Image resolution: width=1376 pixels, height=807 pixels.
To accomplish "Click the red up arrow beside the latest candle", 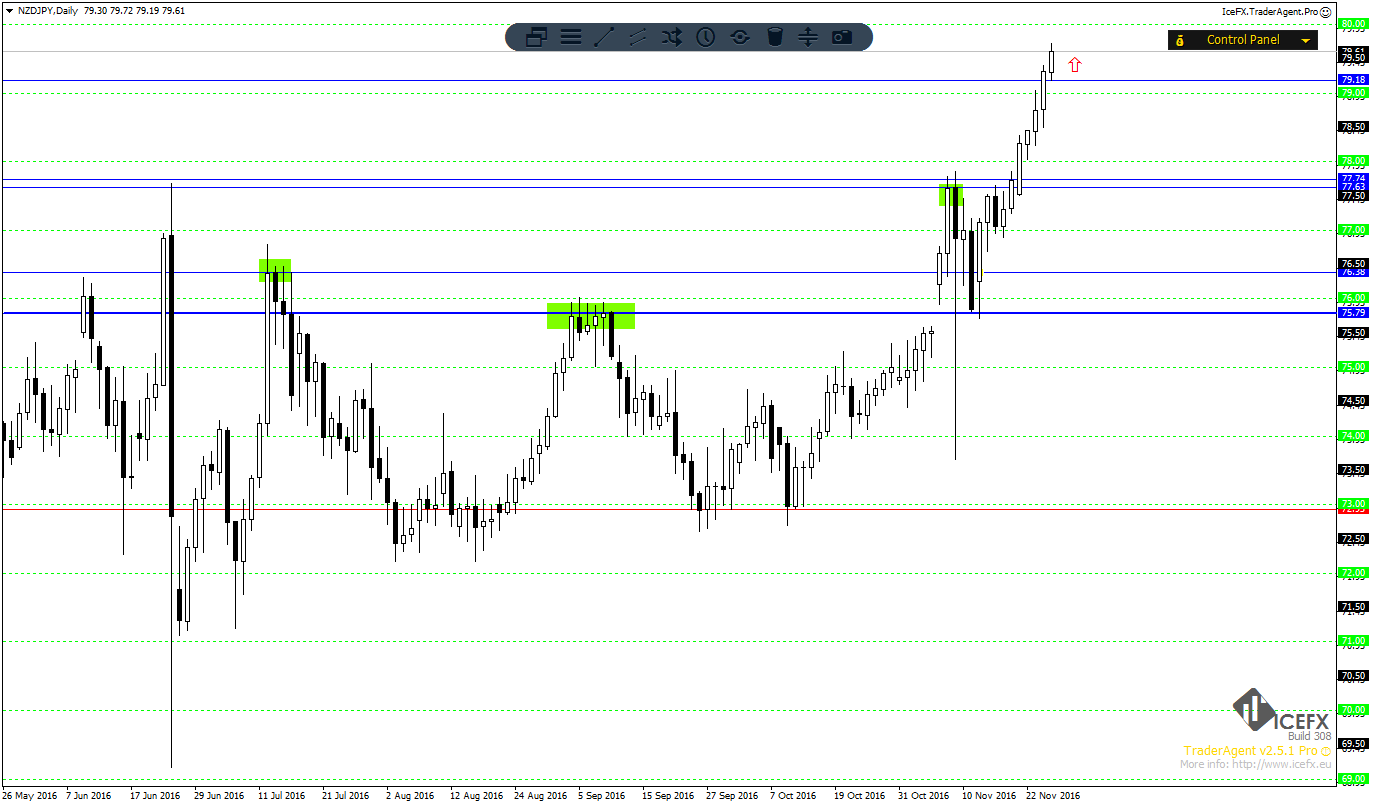I will coord(1075,65).
